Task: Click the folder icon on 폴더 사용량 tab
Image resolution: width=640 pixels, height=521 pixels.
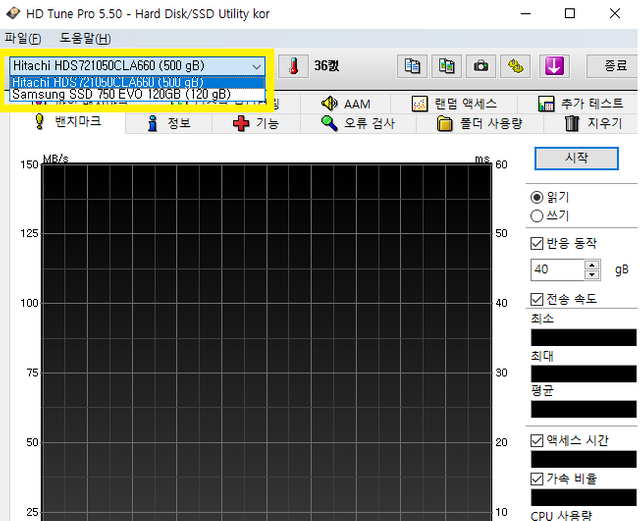Action: [444, 123]
